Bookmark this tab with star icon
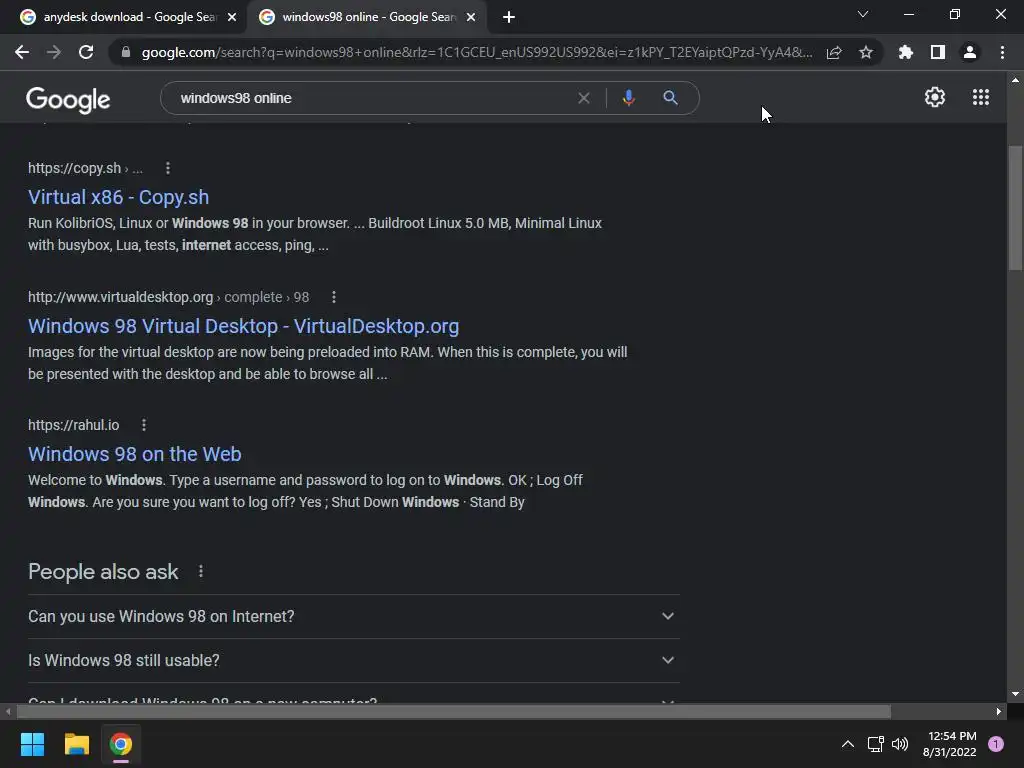Screen dimensions: 1024x768 coord(866,52)
